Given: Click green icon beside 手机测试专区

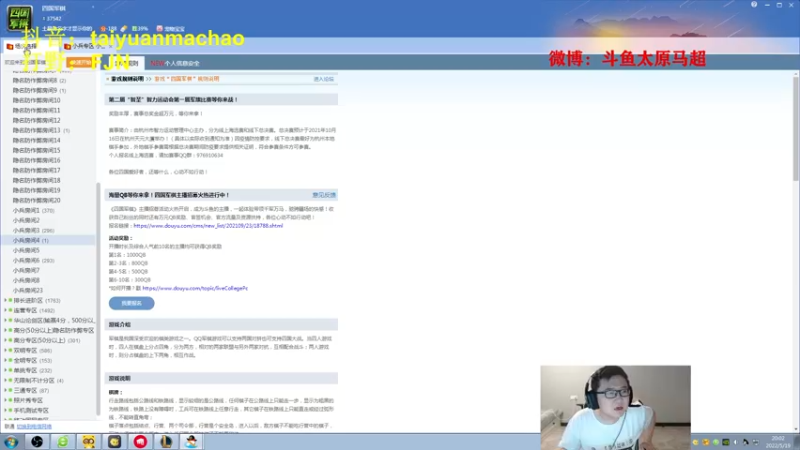Looking at the screenshot, I should (10, 410).
